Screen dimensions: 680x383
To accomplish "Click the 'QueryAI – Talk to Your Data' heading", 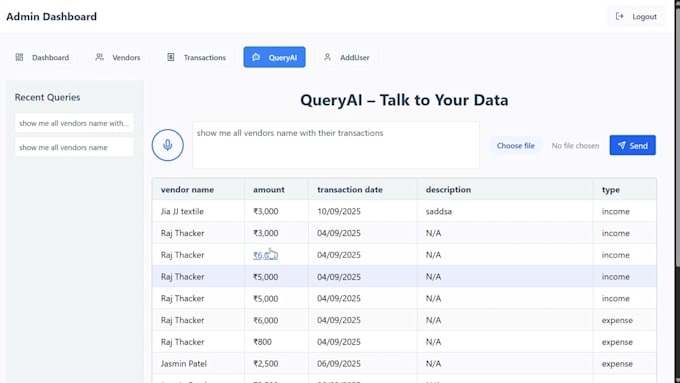I will [x=404, y=100].
